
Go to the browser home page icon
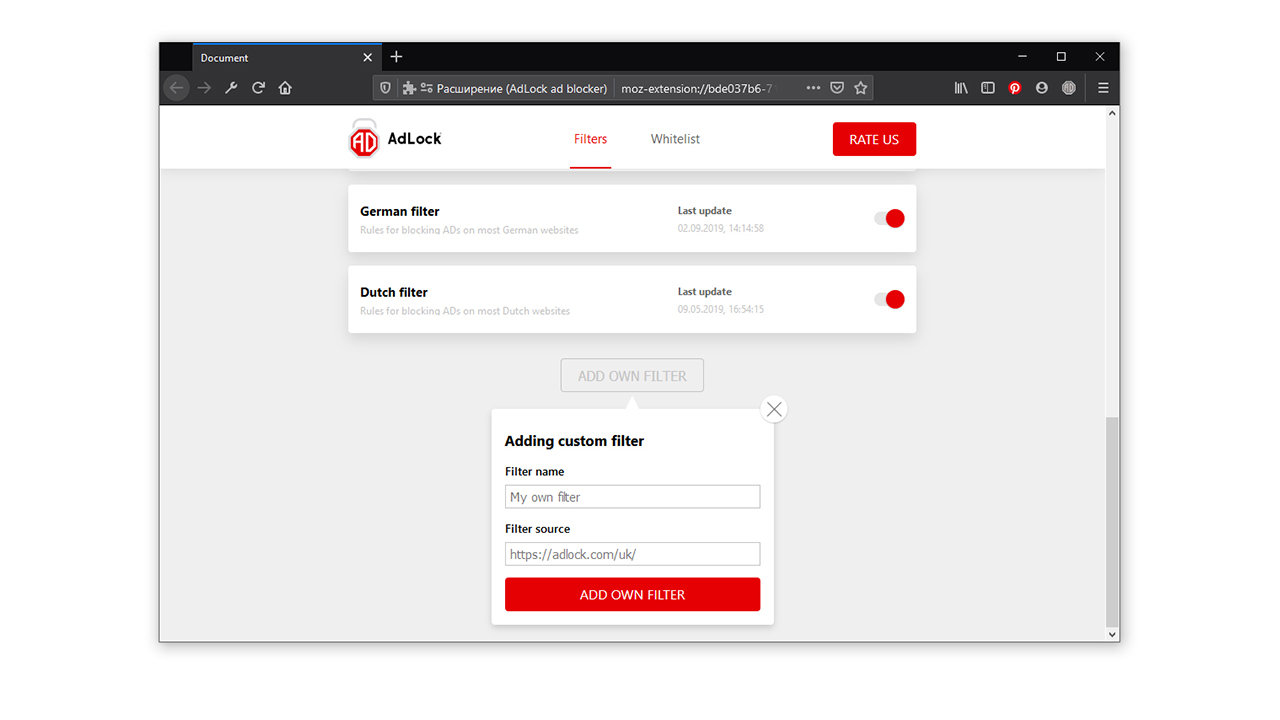coord(285,88)
